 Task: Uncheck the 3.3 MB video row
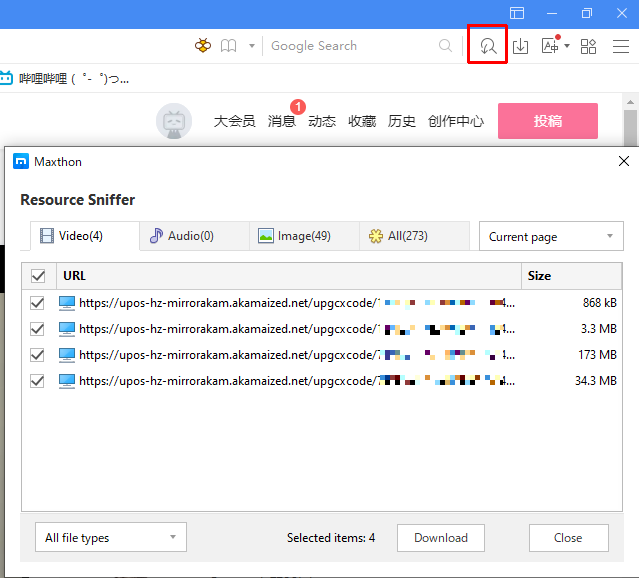pos(37,329)
